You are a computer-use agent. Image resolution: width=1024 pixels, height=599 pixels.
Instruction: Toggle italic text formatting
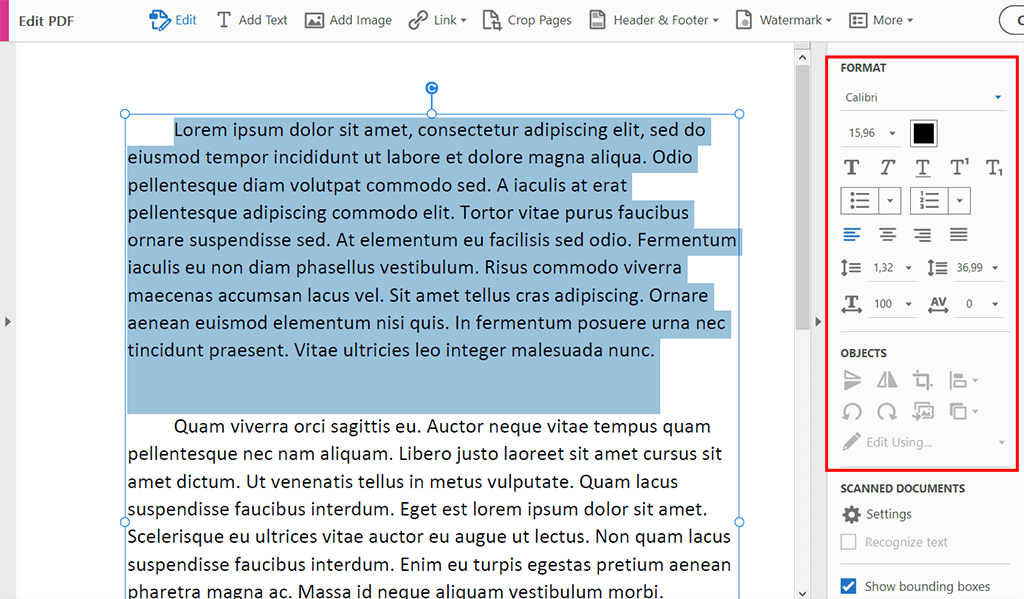pyautogui.click(x=887, y=168)
